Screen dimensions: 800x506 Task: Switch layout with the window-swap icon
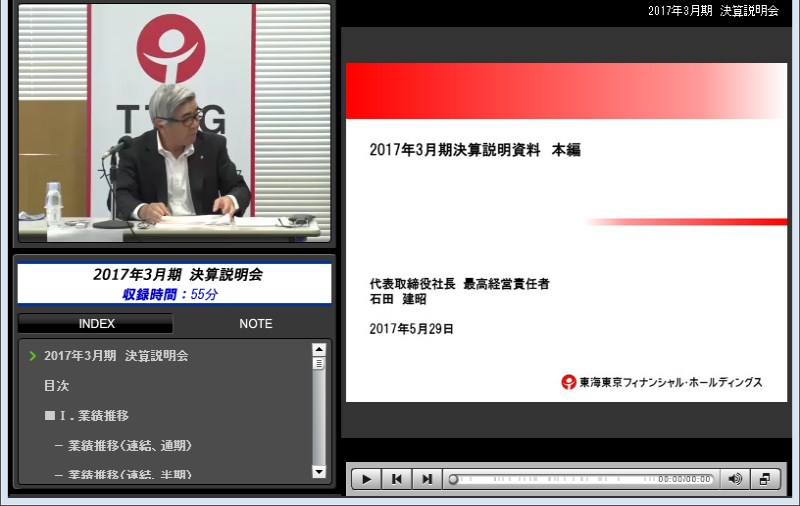[x=765, y=479]
